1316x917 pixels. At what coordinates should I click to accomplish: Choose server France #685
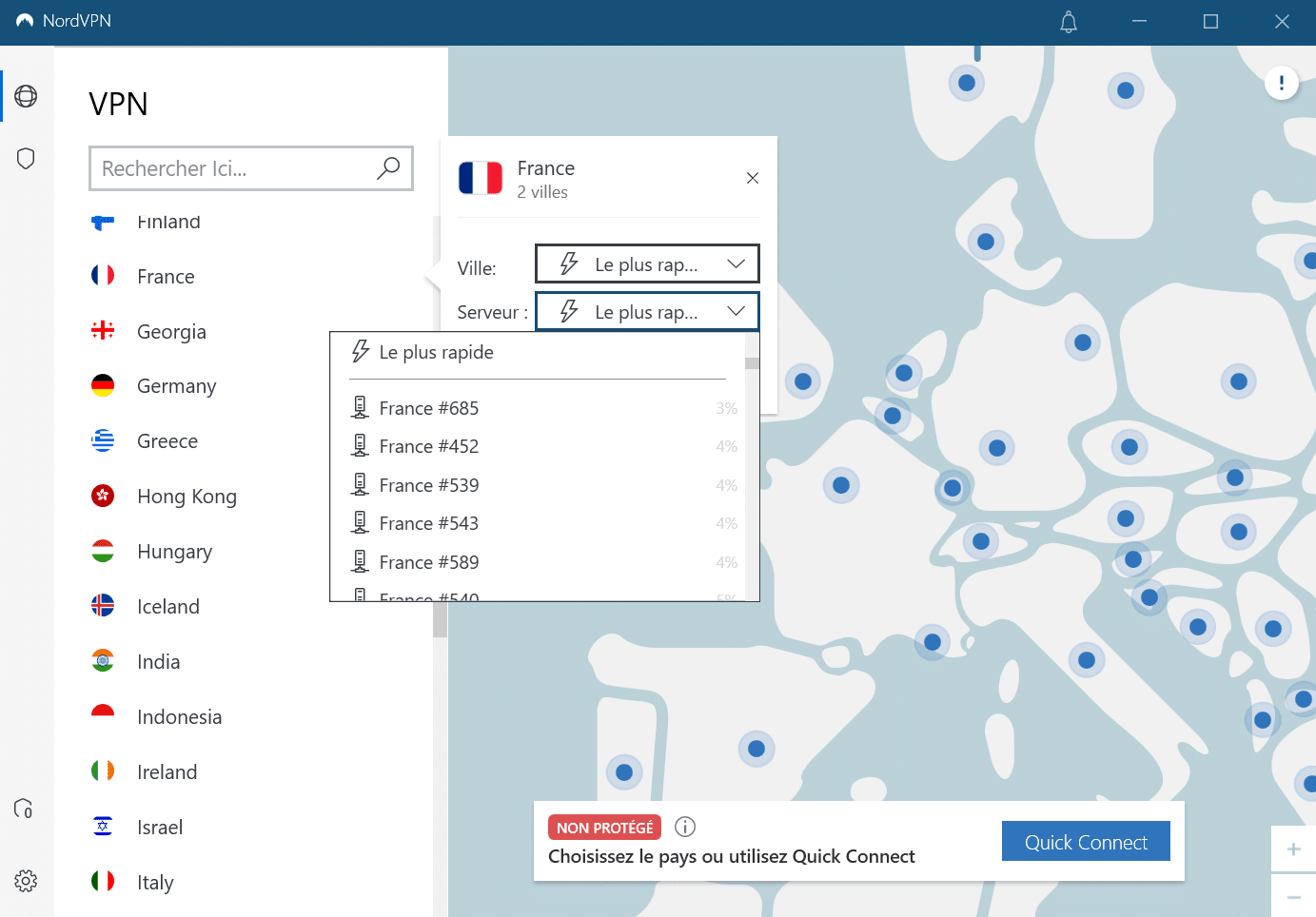[x=538, y=408]
